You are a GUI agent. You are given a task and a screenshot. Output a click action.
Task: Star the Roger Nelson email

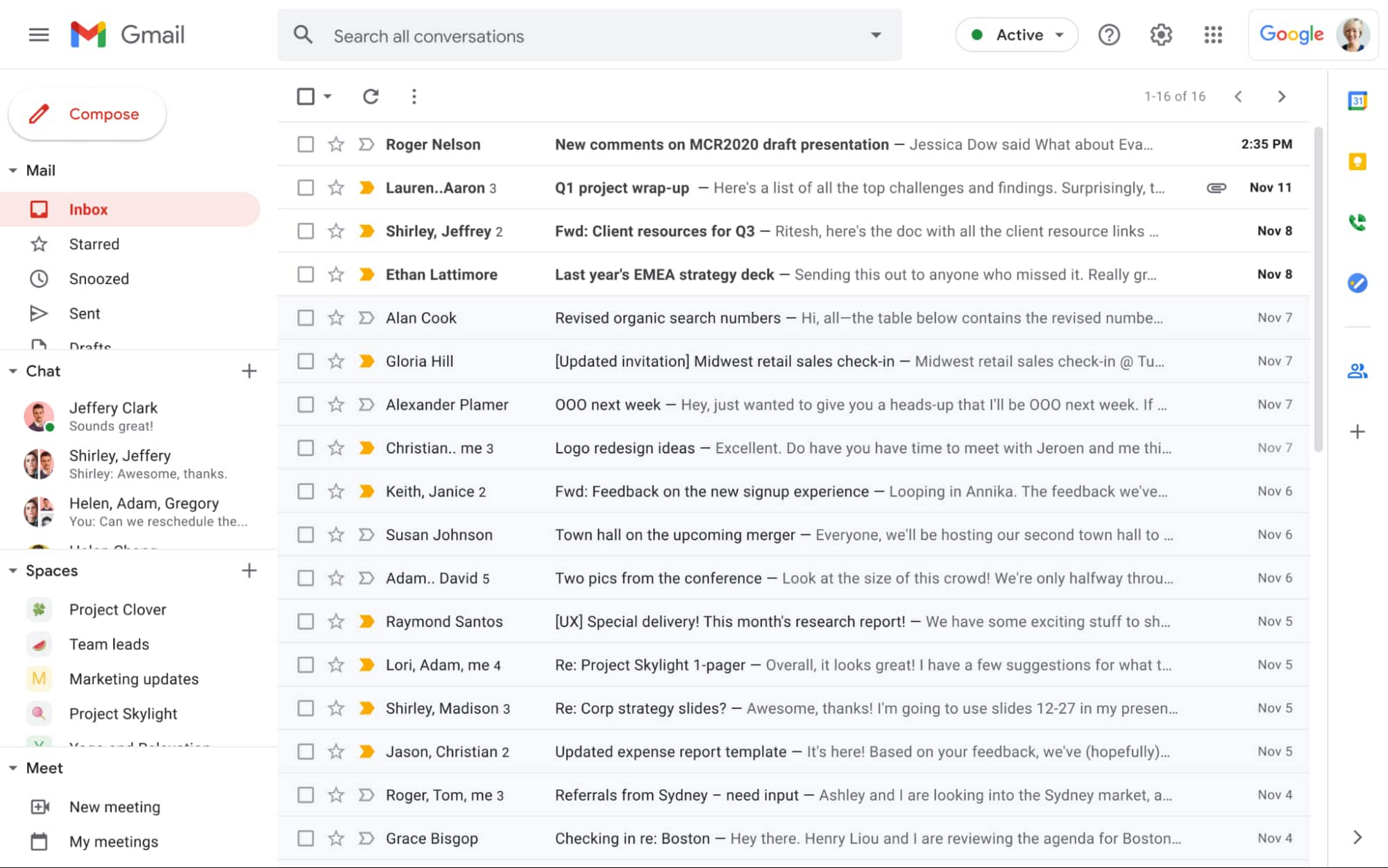[336, 144]
